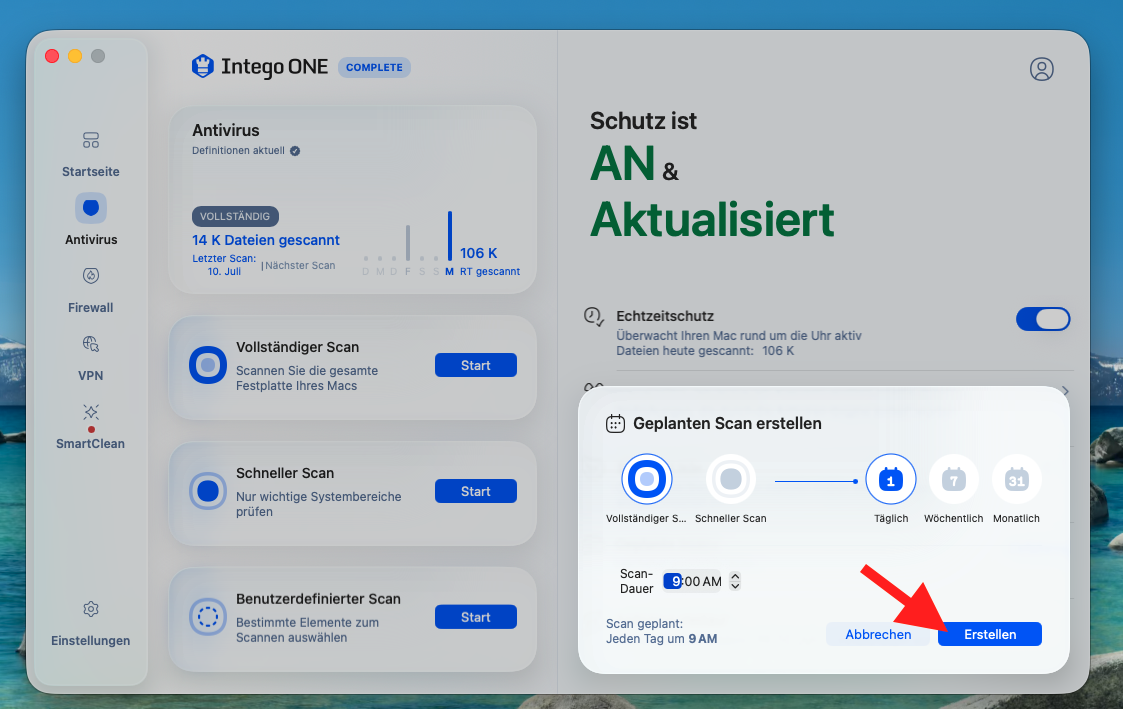1123x709 pixels.
Task: Open the Startseite sidebar icon
Action: coord(90,140)
